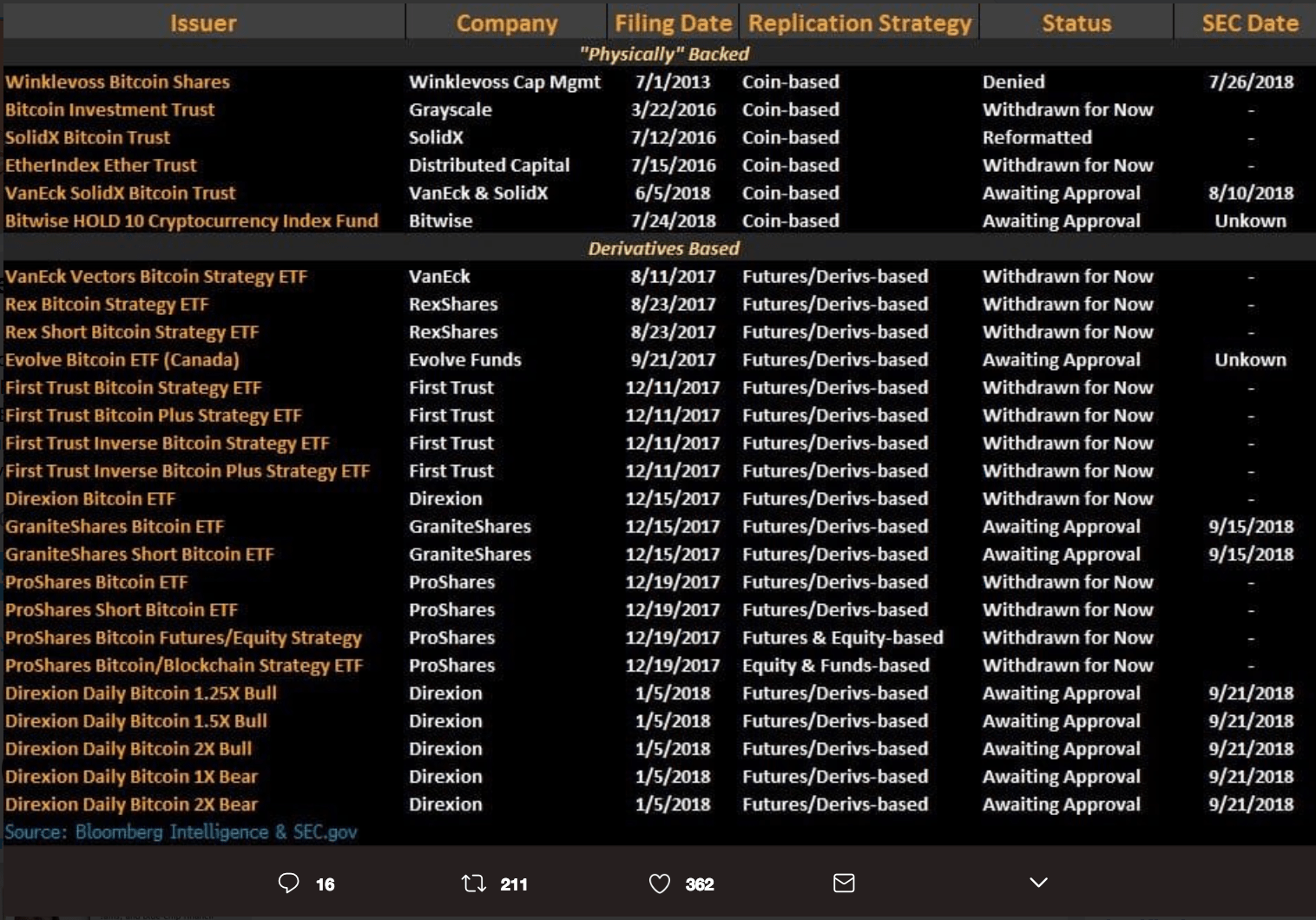Click First Trust Inverse Bitcoin Plus Strategy ETF
This screenshot has height=920, width=1316.
click(188, 470)
